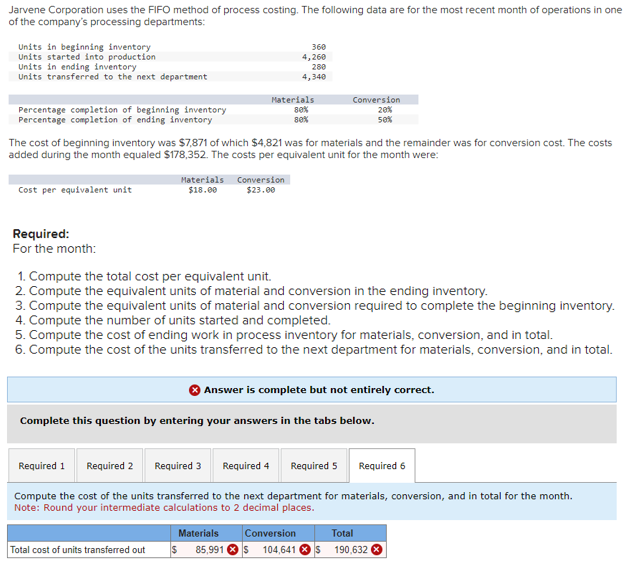
Task: Click the $23.00 conversion cost per unit
Action: [x=261, y=190]
